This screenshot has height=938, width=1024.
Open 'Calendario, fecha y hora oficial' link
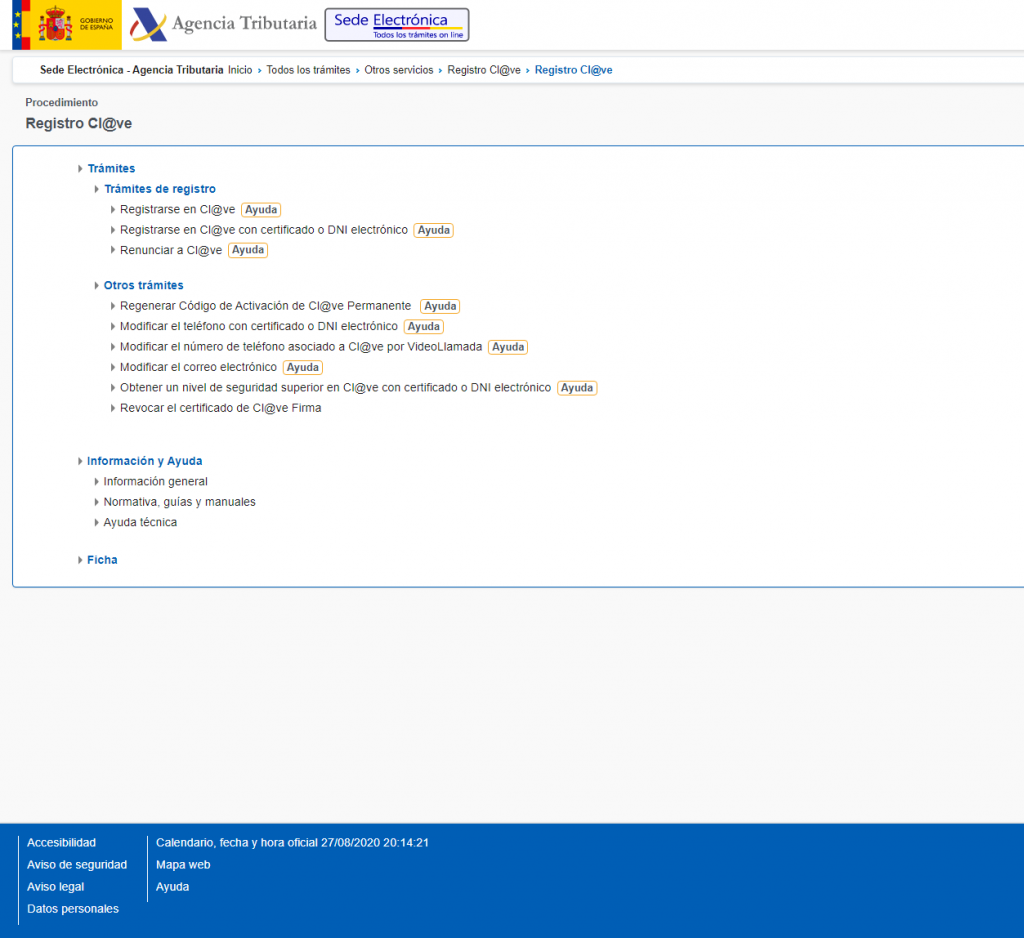[x=292, y=843]
